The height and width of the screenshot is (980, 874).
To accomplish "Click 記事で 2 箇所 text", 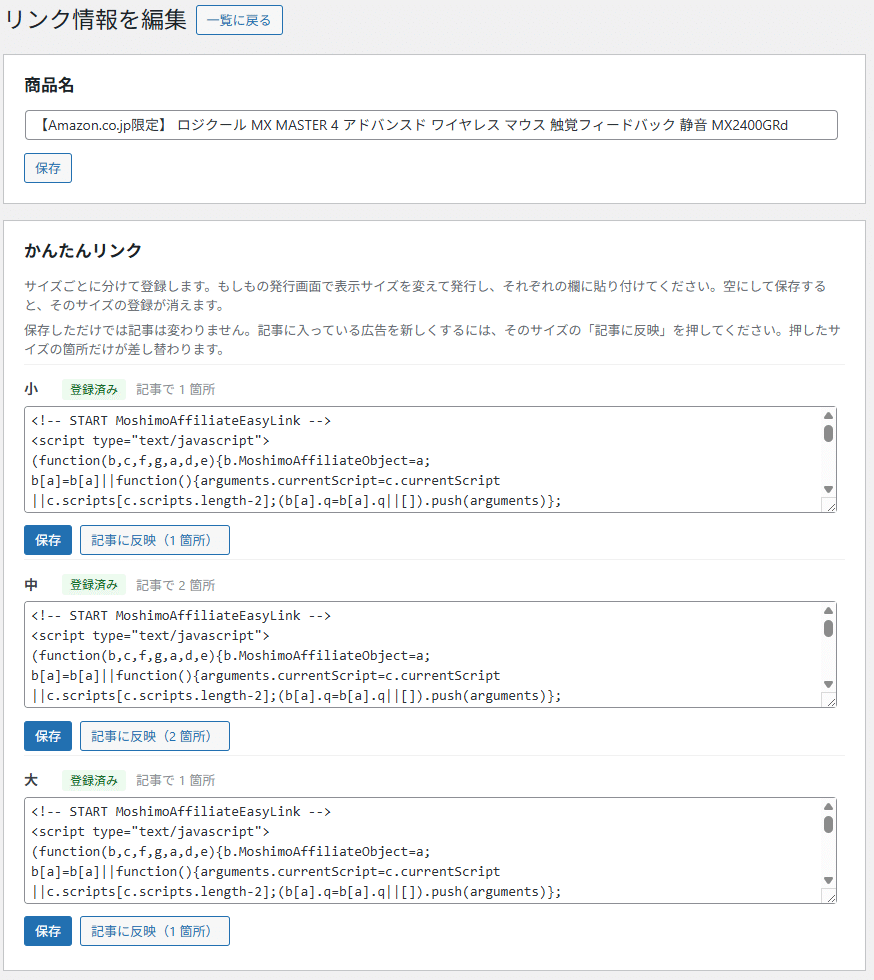I will pos(176,585).
